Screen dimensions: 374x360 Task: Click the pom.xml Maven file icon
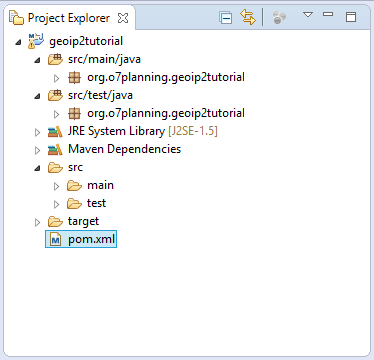pos(55,239)
